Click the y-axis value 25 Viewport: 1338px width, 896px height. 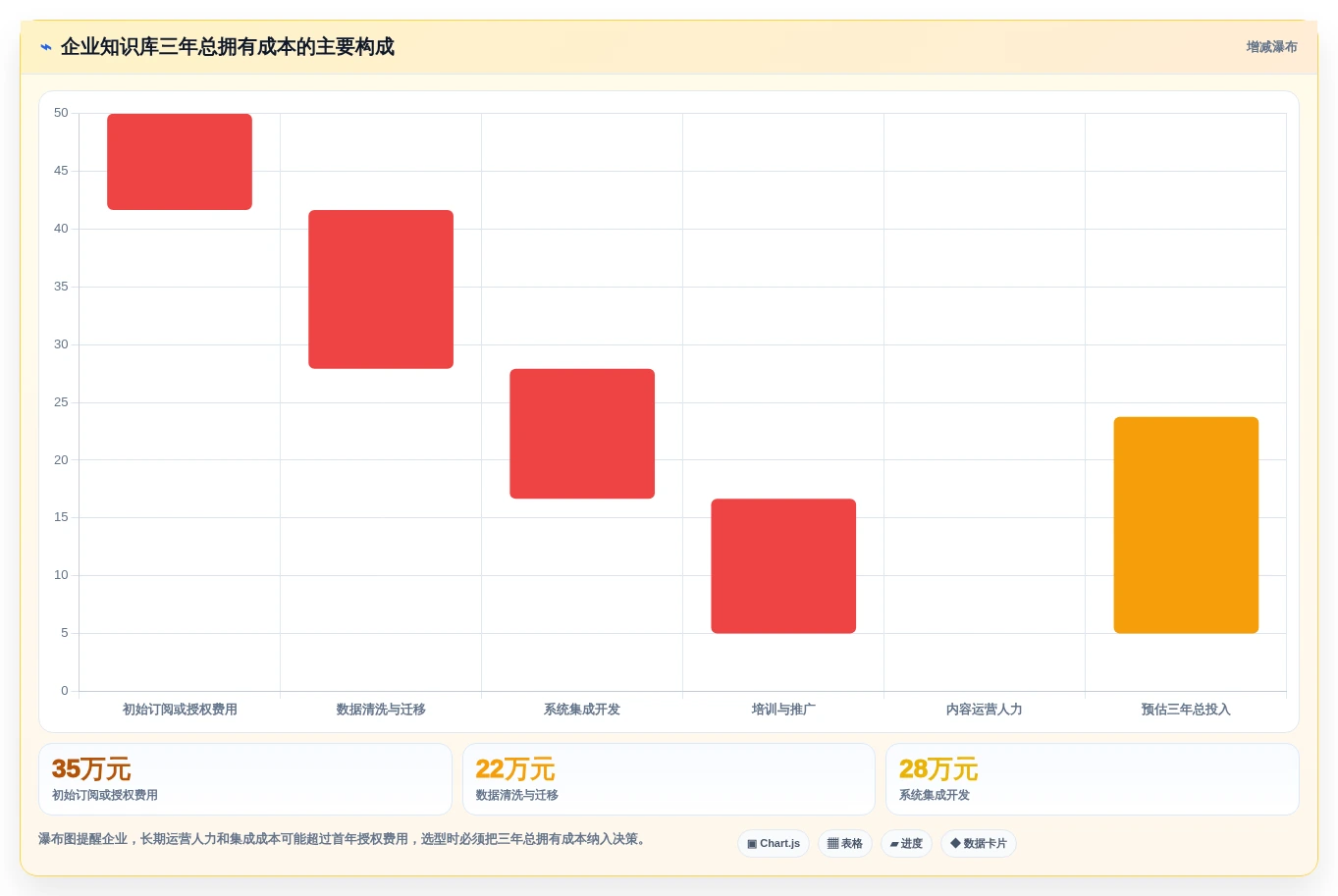(x=61, y=402)
